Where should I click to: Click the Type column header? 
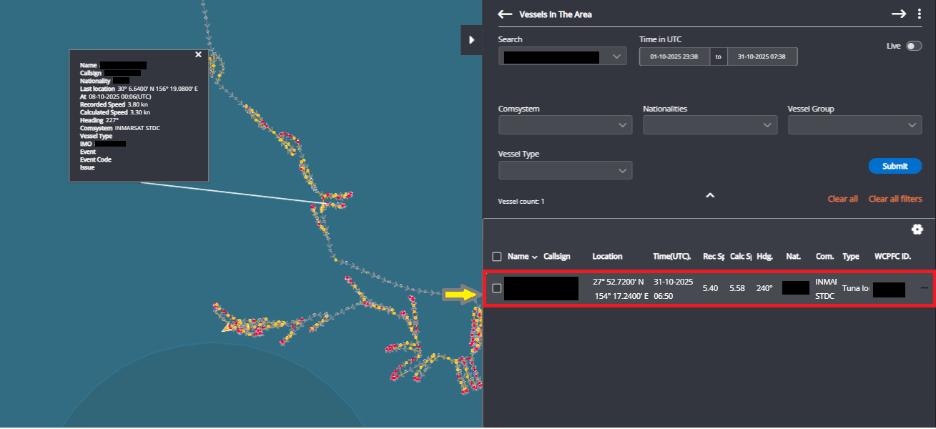click(850, 257)
